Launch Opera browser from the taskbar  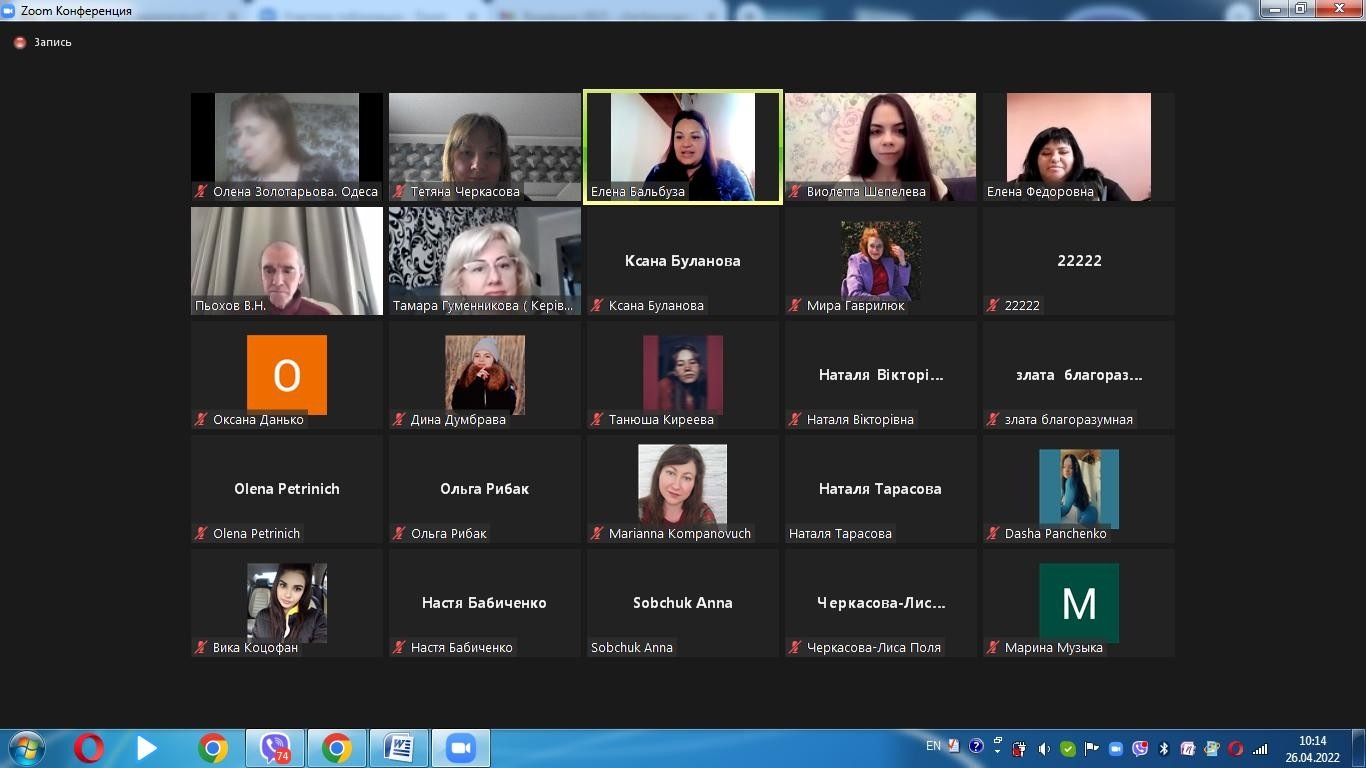click(88, 748)
